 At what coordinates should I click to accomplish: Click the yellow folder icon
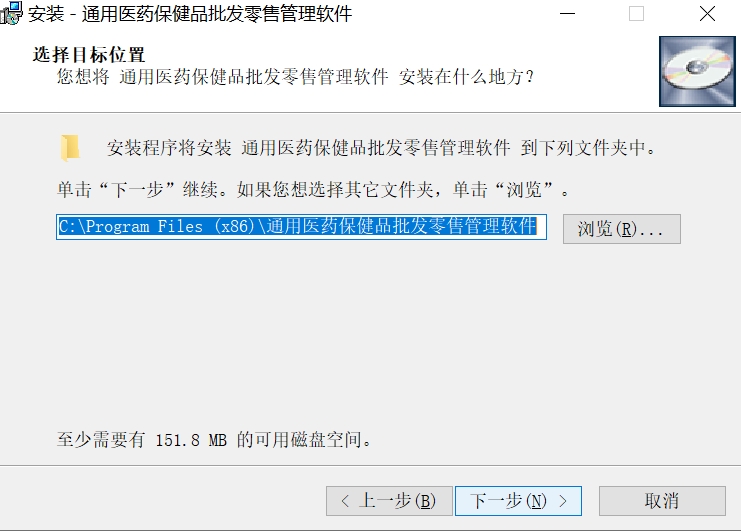click(70, 148)
